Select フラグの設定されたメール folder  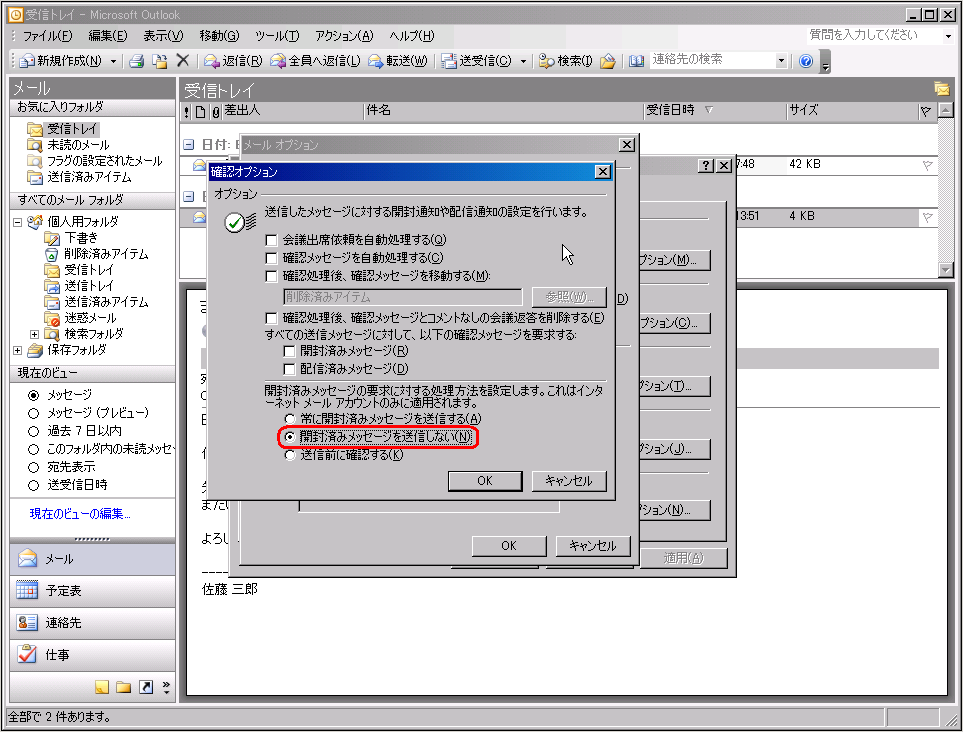coord(95,161)
